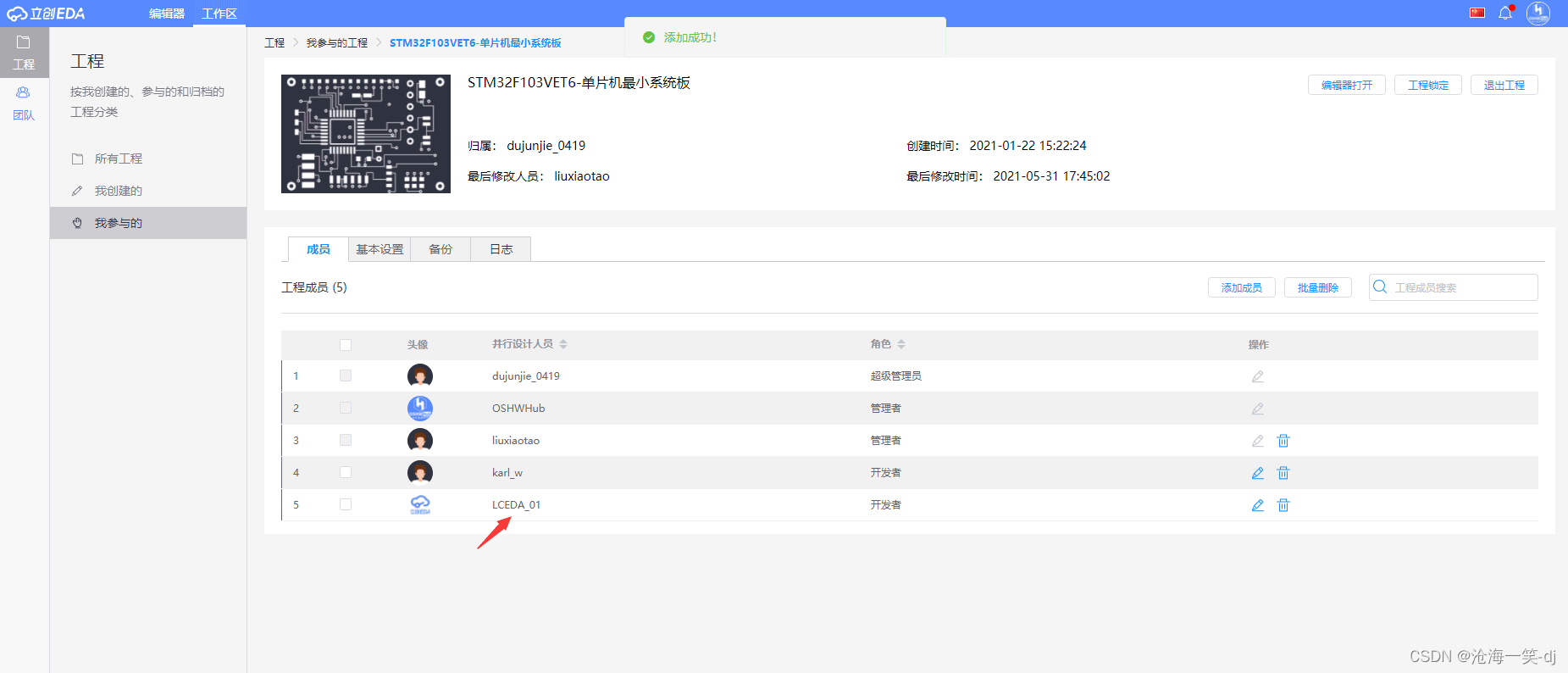The width and height of the screenshot is (1568, 673).
Task: Click dujunjie_0419's avatar
Action: click(x=420, y=375)
